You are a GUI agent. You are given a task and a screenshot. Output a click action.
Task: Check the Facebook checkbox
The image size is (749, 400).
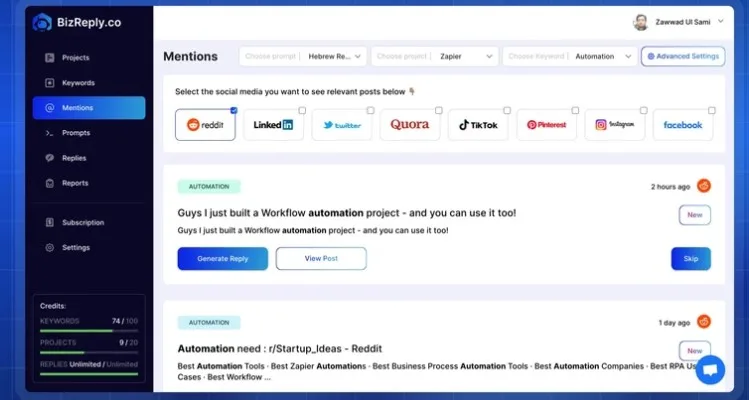click(x=712, y=110)
